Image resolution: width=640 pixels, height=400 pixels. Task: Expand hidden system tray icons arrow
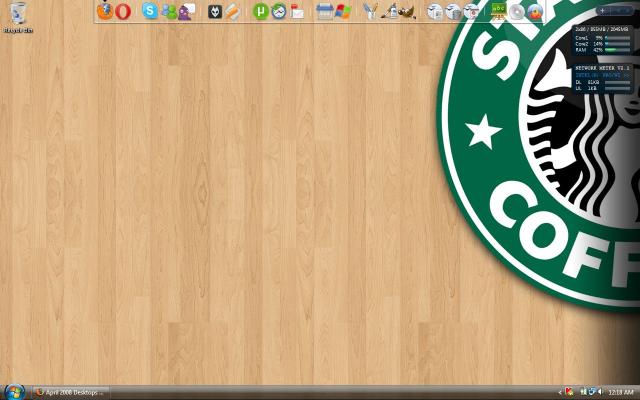pyautogui.click(x=560, y=393)
